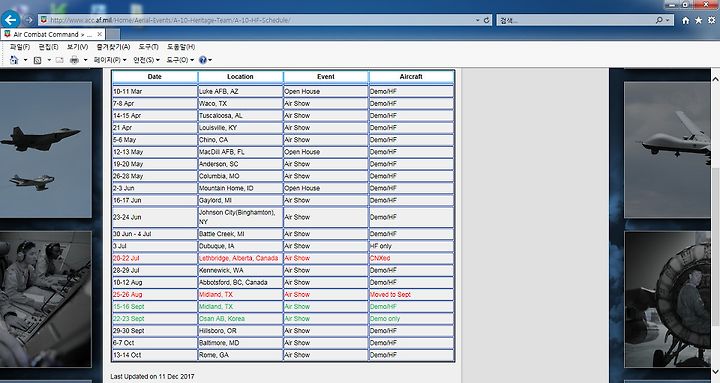Click the CNXed aircraft cell
This screenshot has width=720, height=383.
411,259
